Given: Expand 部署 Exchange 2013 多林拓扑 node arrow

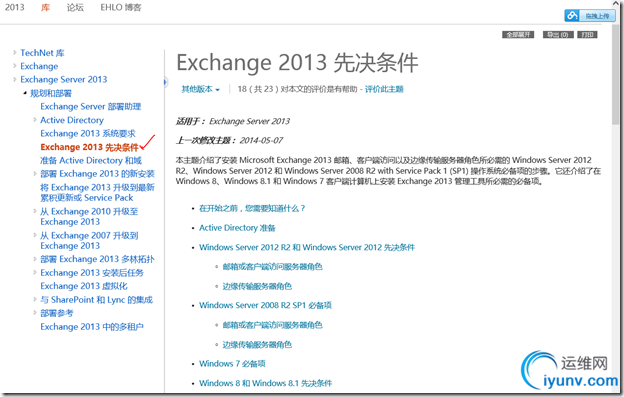Looking at the screenshot, I should [35, 259].
